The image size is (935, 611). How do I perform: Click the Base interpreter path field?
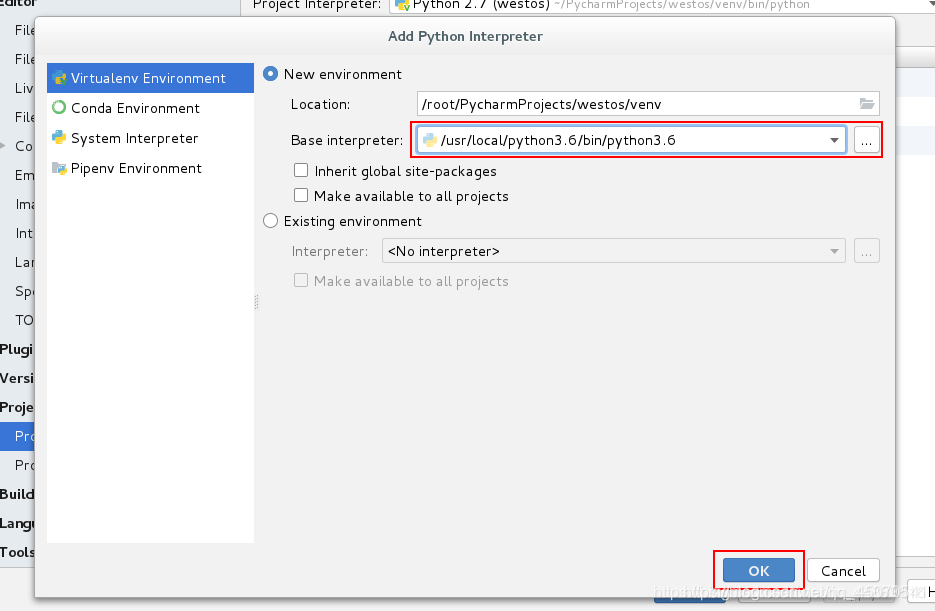pyautogui.click(x=631, y=140)
